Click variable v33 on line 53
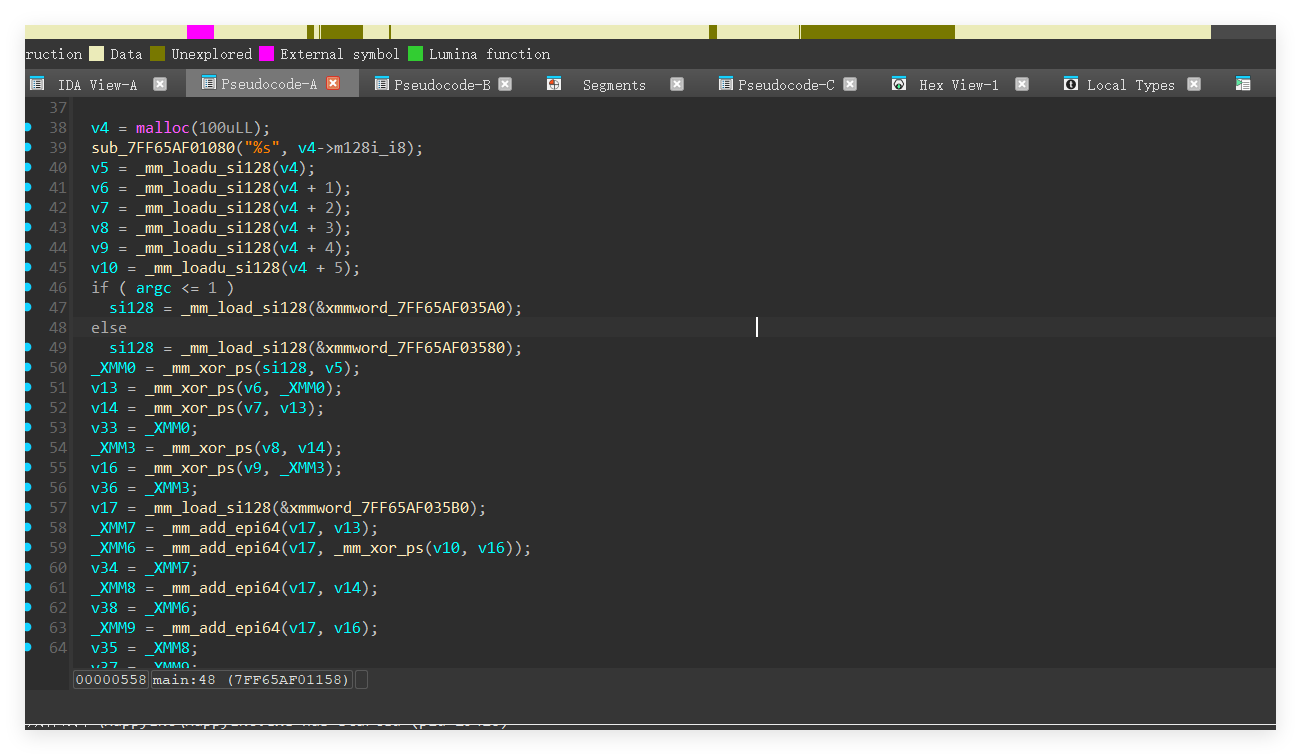 (x=104, y=428)
